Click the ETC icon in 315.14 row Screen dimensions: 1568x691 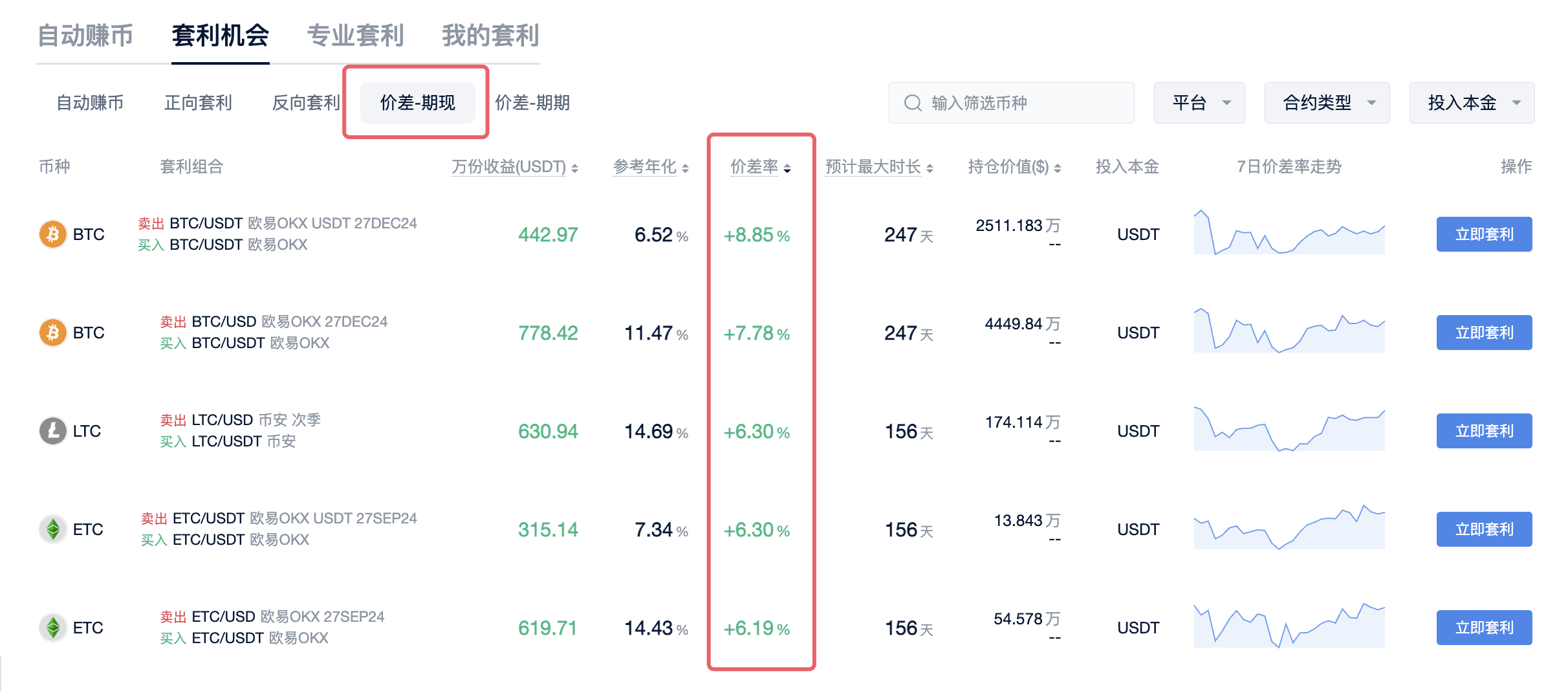53,529
